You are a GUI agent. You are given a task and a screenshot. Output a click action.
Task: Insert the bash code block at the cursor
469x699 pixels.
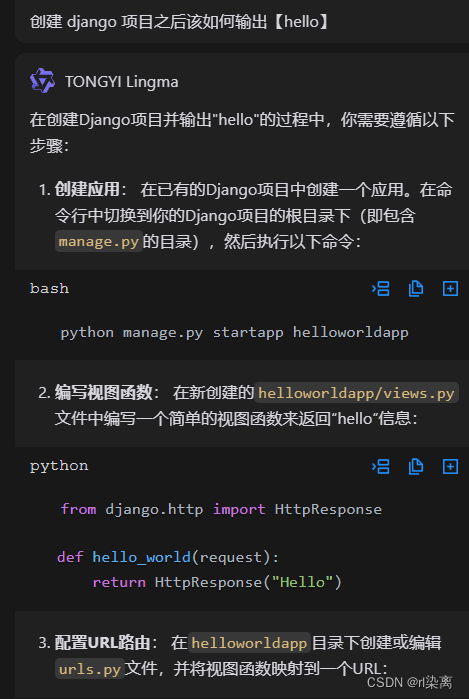(x=381, y=288)
